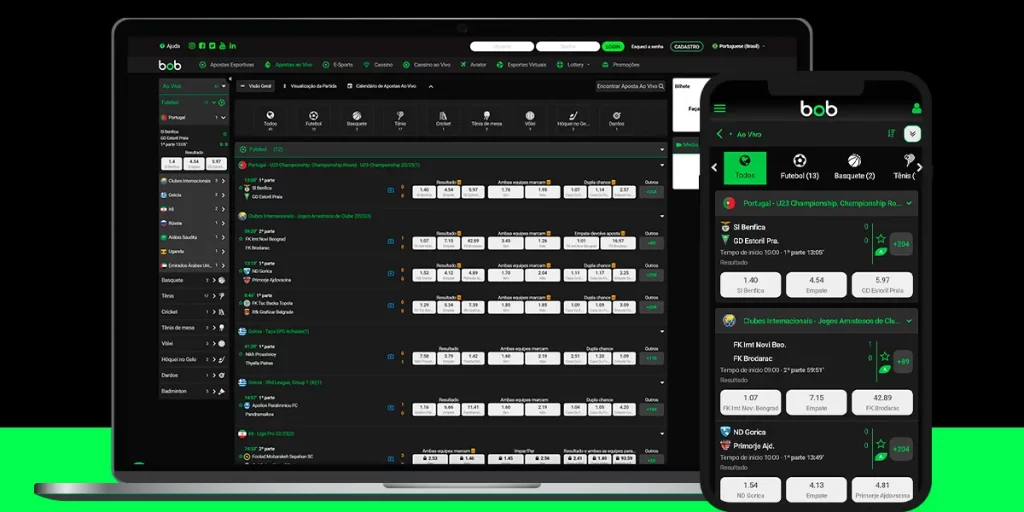Click the bob logo on the laptop
The height and width of the screenshot is (512, 1024).
tap(170, 65)
